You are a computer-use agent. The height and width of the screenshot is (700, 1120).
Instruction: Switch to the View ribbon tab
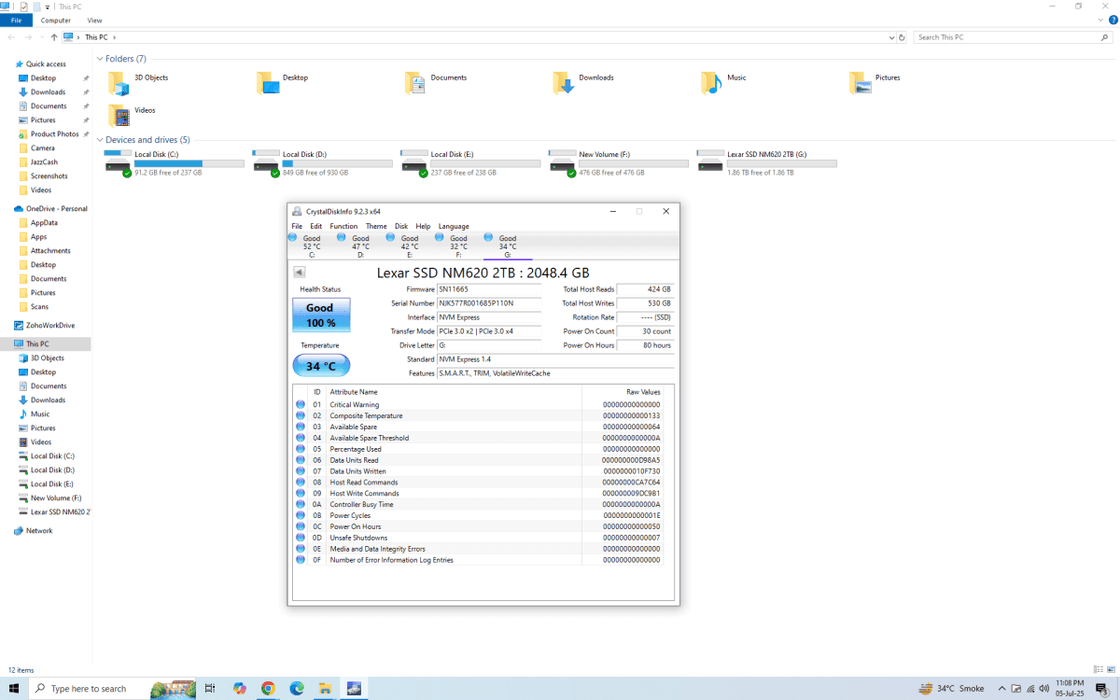[94, 20]
